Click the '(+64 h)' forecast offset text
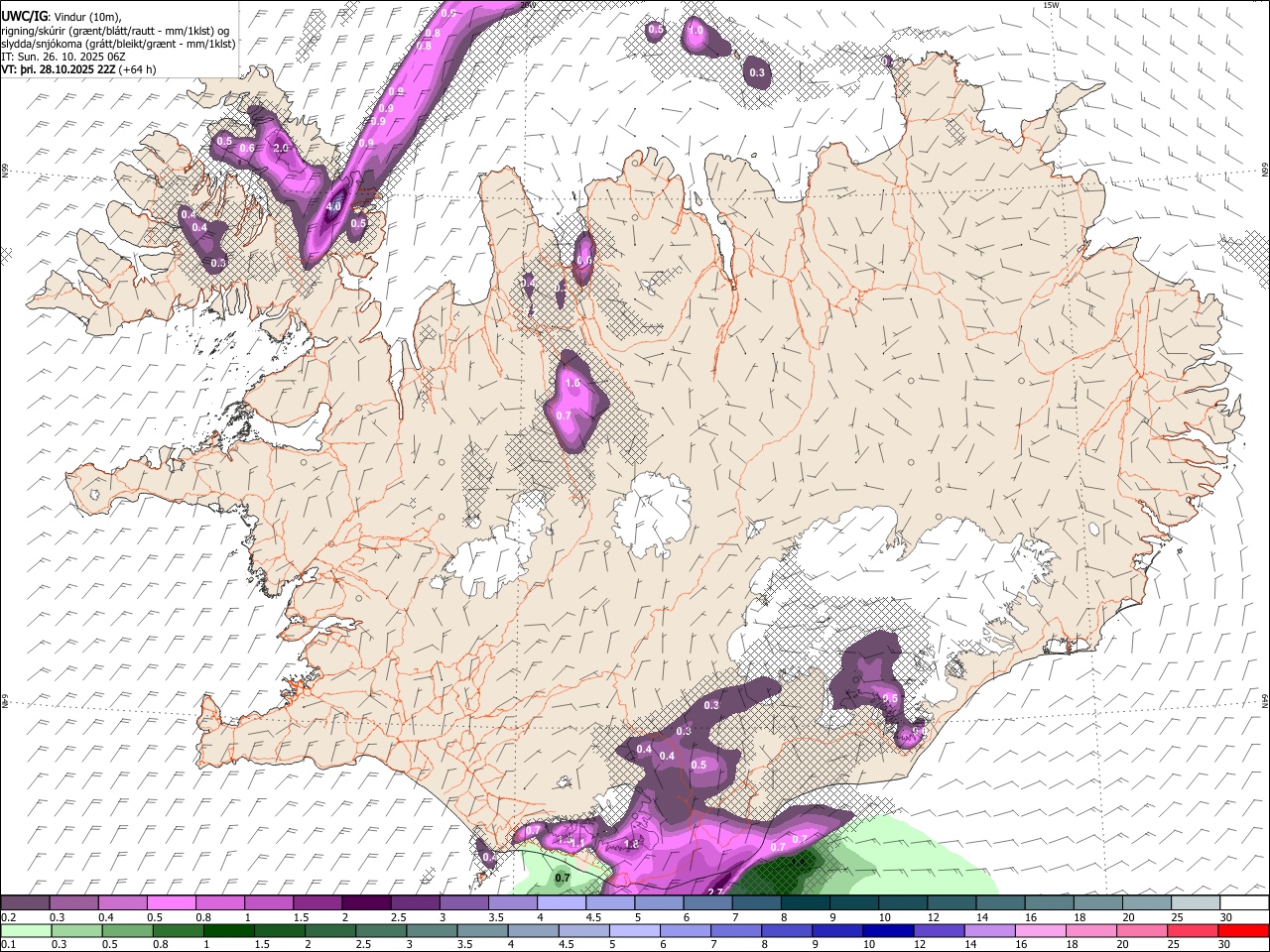Image resolution: width=1270 pixels, height=952 pixels. point(137,69)
